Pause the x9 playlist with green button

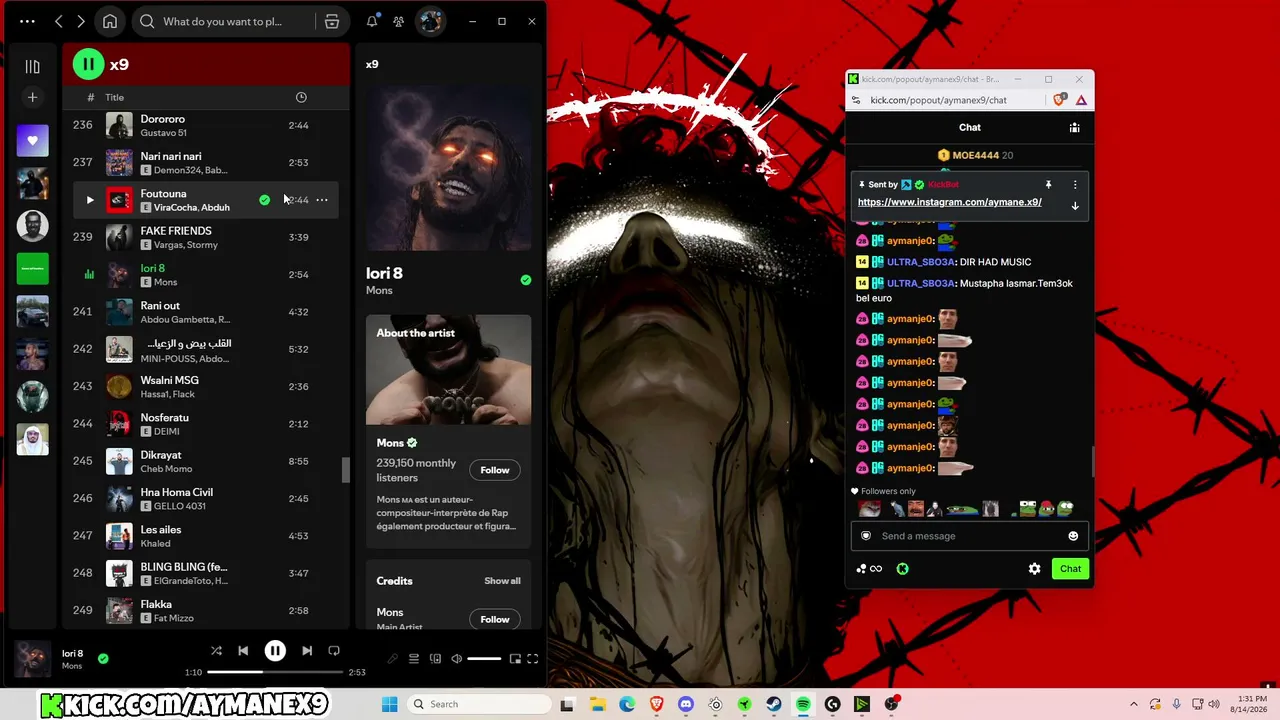tap(88, 64)
